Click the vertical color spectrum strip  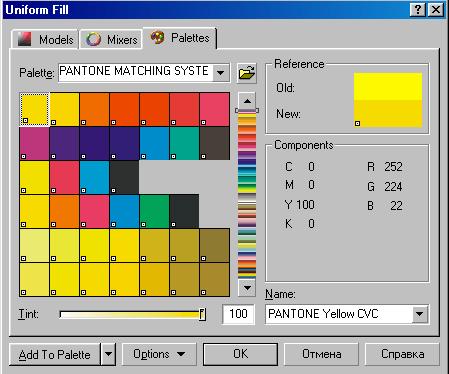(x=247, y=194)
